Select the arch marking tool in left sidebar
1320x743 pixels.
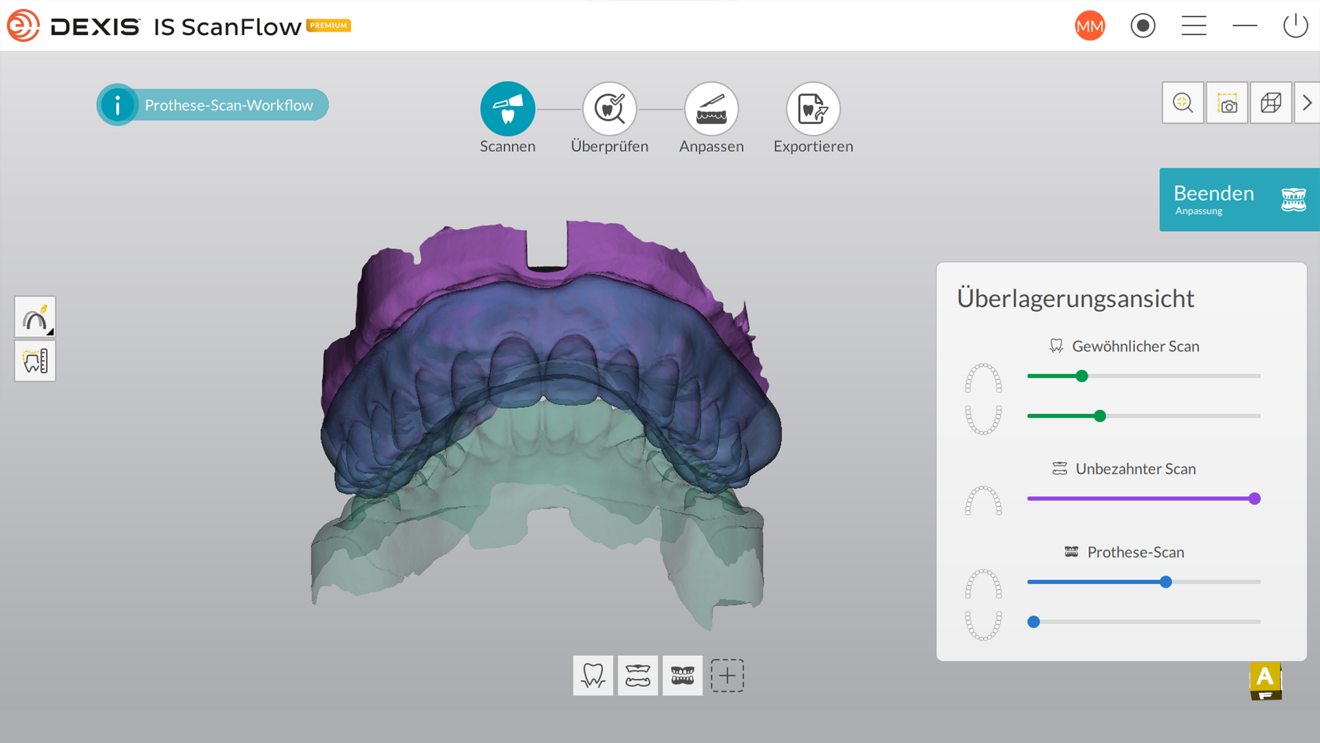[x=35, y=317]
